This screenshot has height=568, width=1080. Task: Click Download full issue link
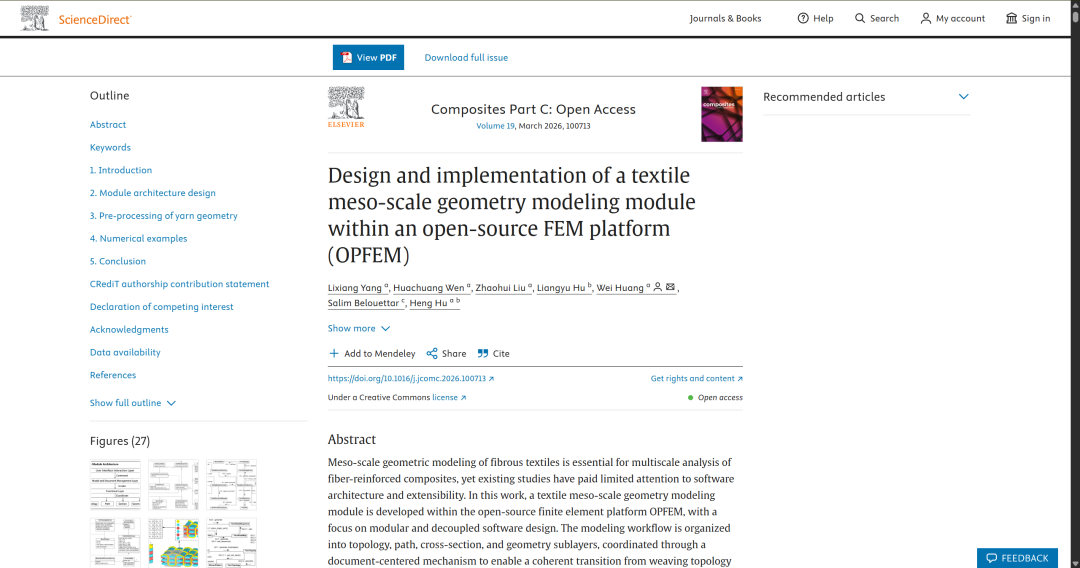pyautogui.click(x=466, y=58)
